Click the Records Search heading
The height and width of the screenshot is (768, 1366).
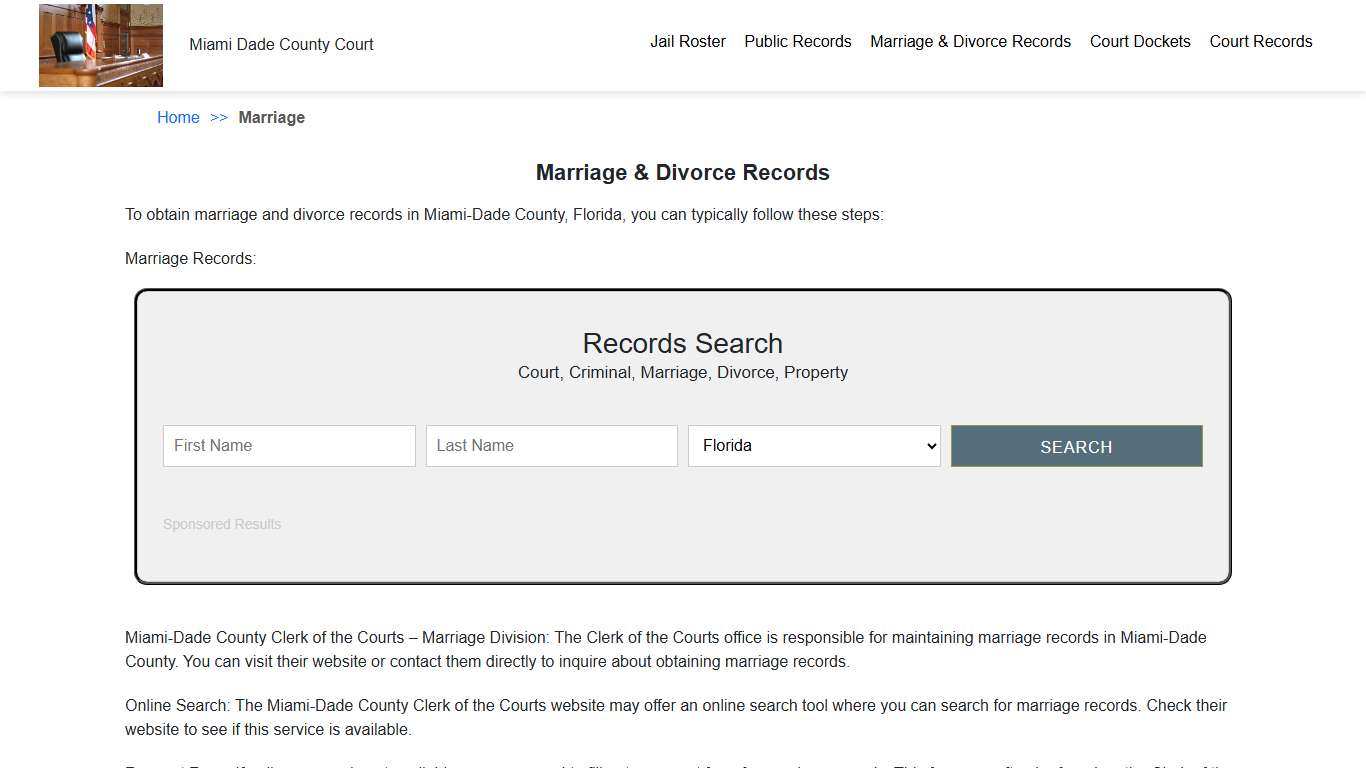tap(682, 343)
